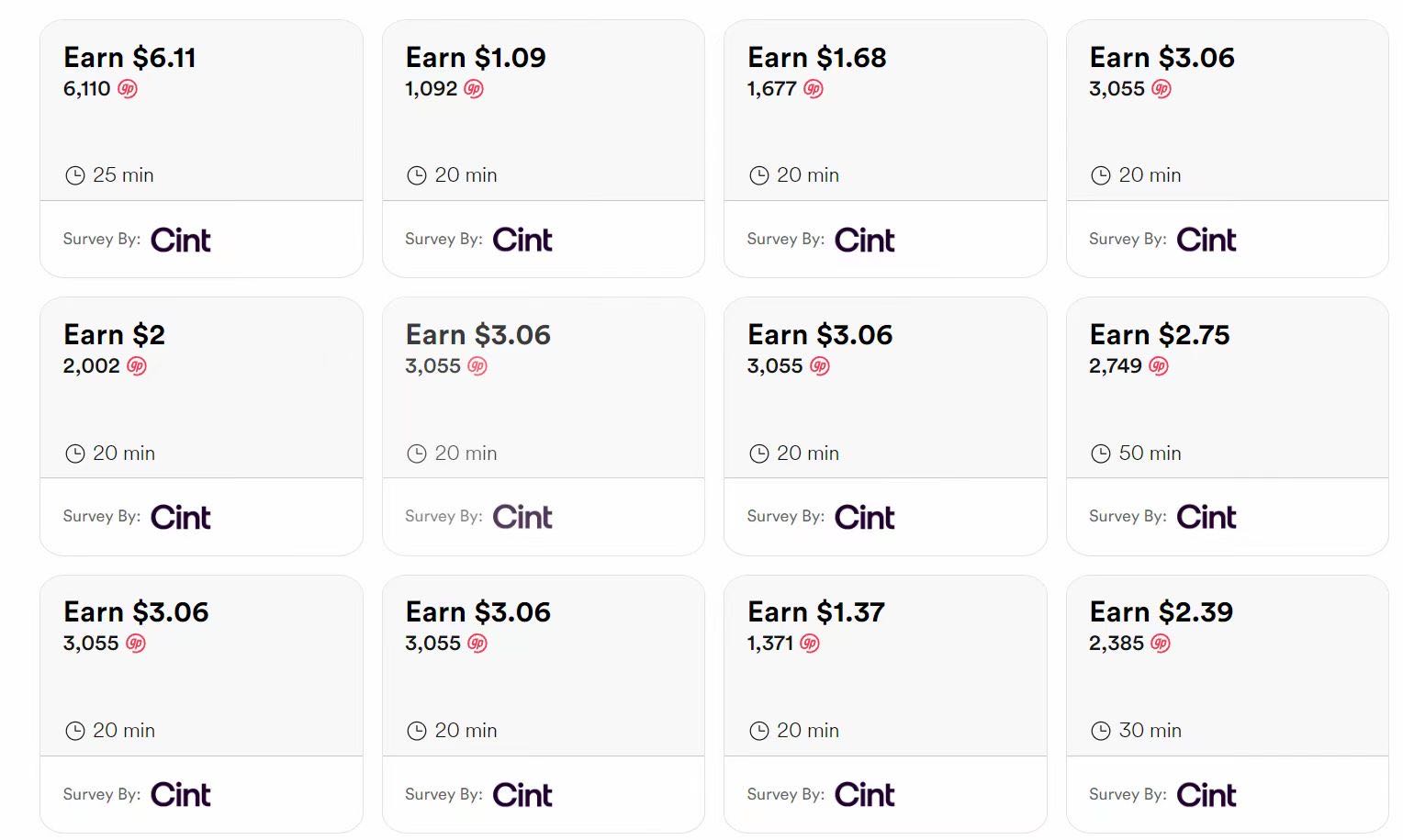This screenshot has height=840, width=1403.
Task: Click the points icon beside 1,371
Action: 810,644
